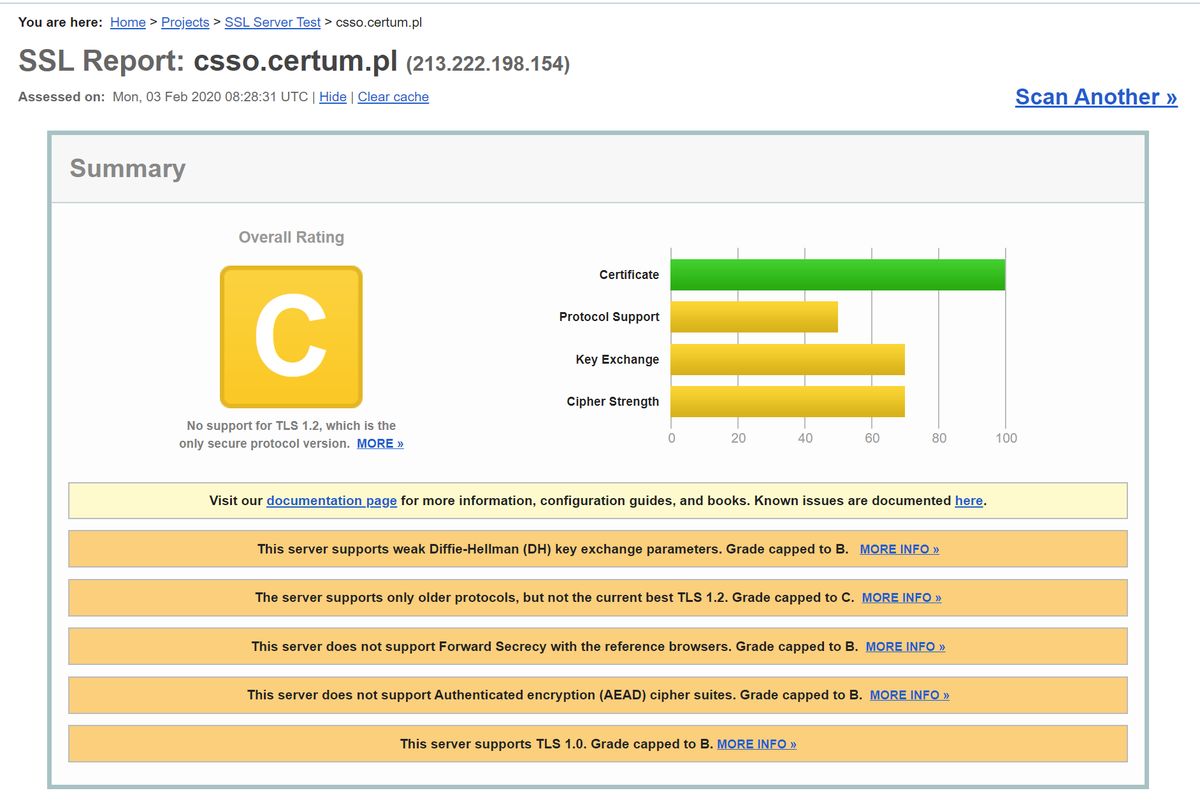Open MORE INFO for TLS 1.0 warning
Viewport: 1200px width, 793px height.
pos(756,744)
